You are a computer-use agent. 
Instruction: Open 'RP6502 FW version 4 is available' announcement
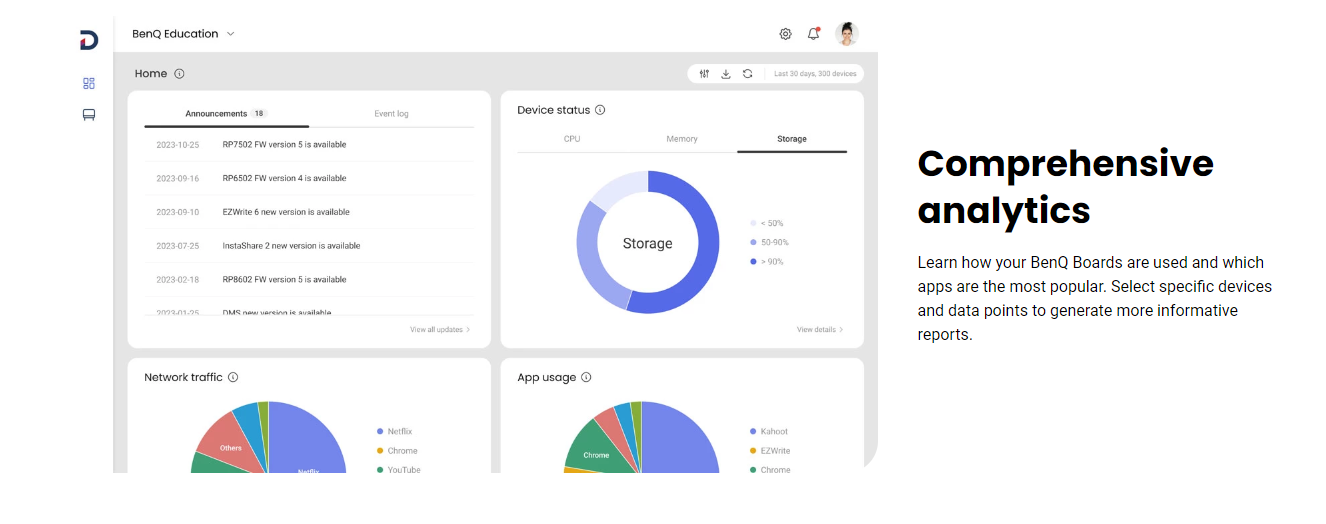click(x=284, y=178)
